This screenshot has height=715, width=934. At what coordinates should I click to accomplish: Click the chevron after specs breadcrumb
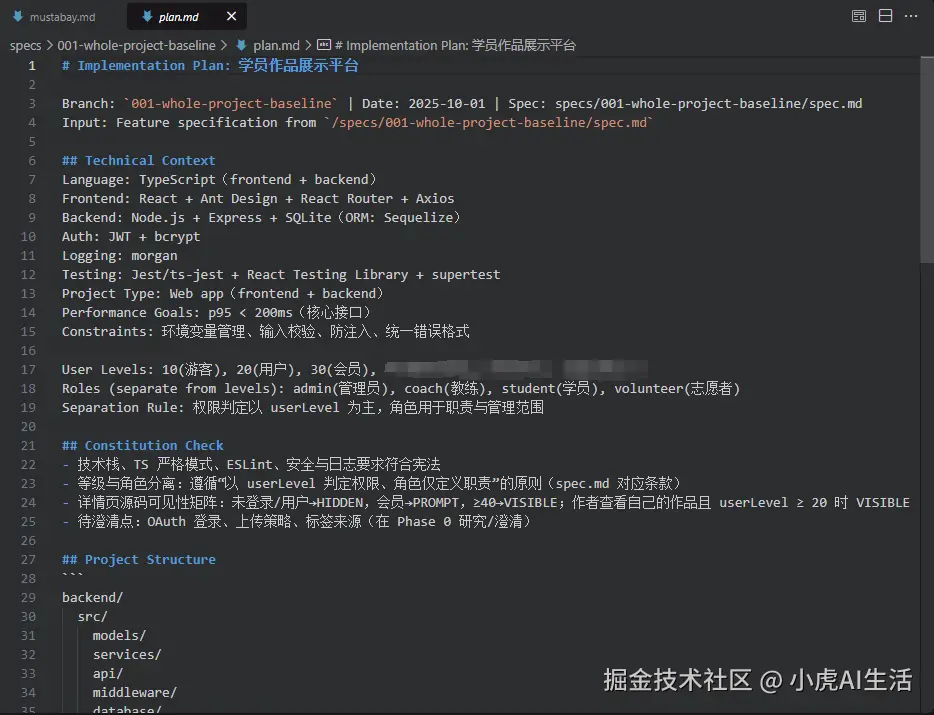point(49,45)
